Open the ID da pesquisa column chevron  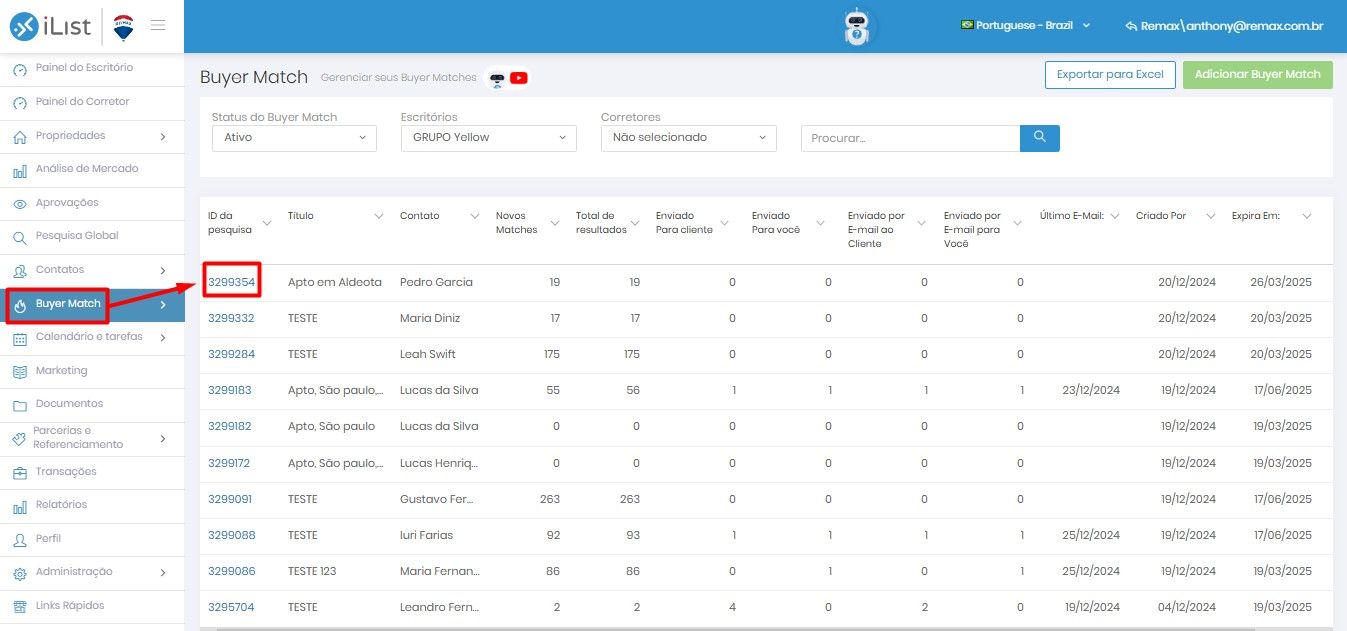[x=267, y=223]
